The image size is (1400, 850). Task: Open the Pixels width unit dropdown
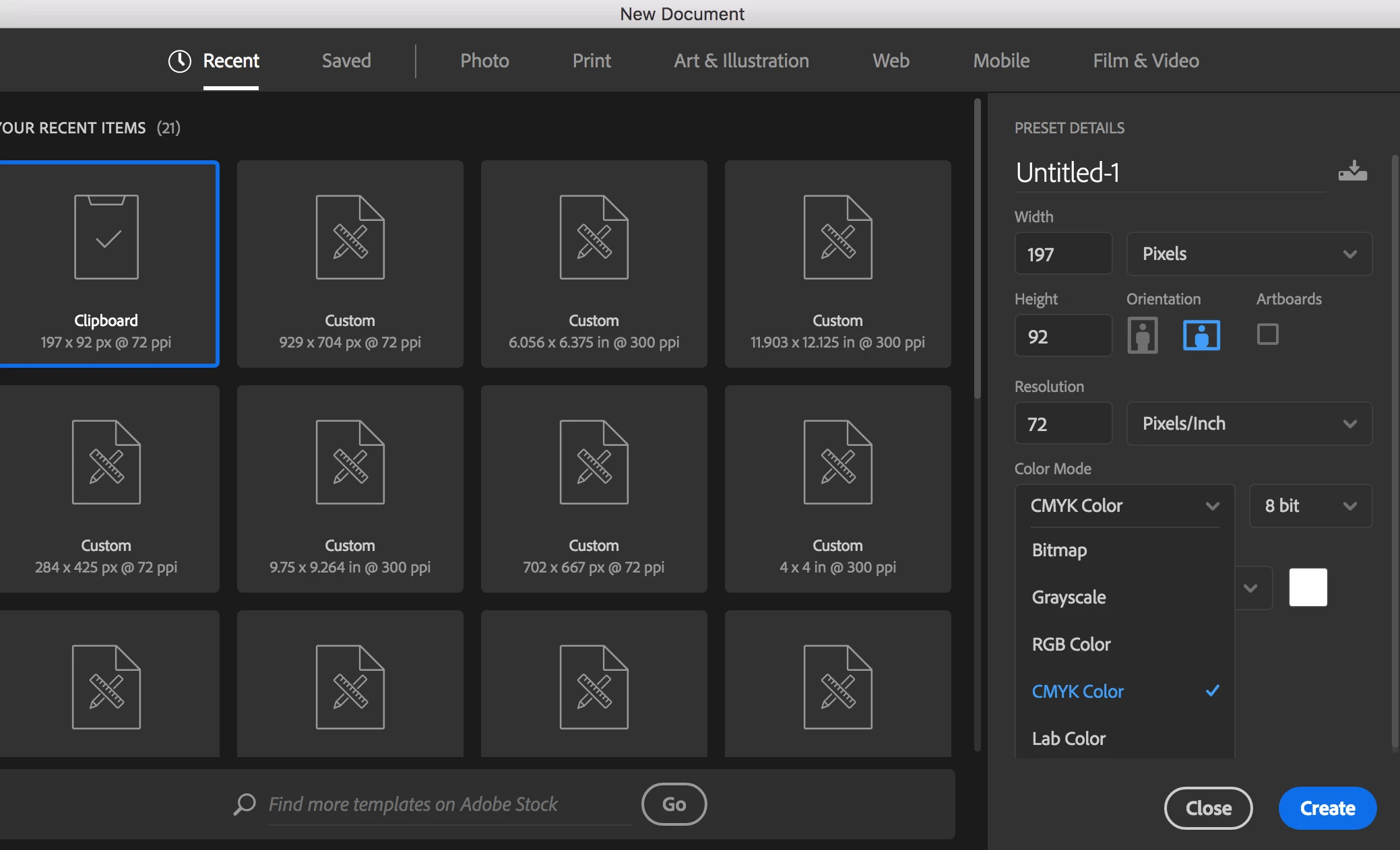coord(1248,254)
